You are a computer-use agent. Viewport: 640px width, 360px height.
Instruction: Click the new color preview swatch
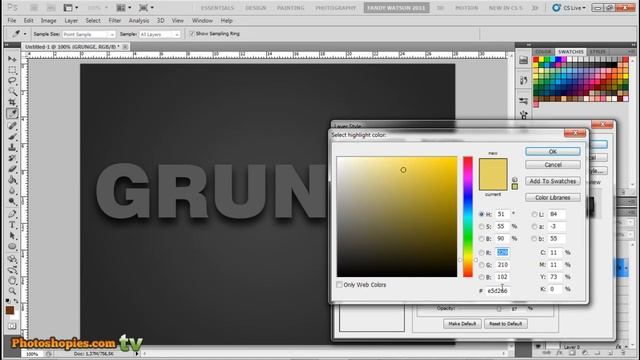point(493,167)
